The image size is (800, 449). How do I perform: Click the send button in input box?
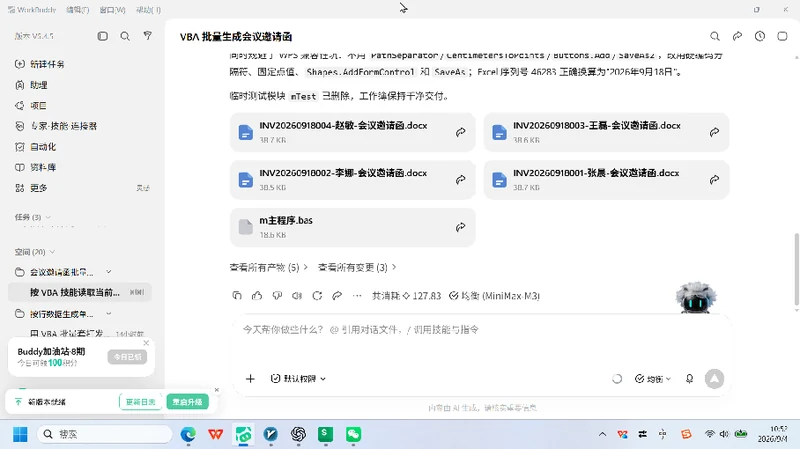pos(714,379)
